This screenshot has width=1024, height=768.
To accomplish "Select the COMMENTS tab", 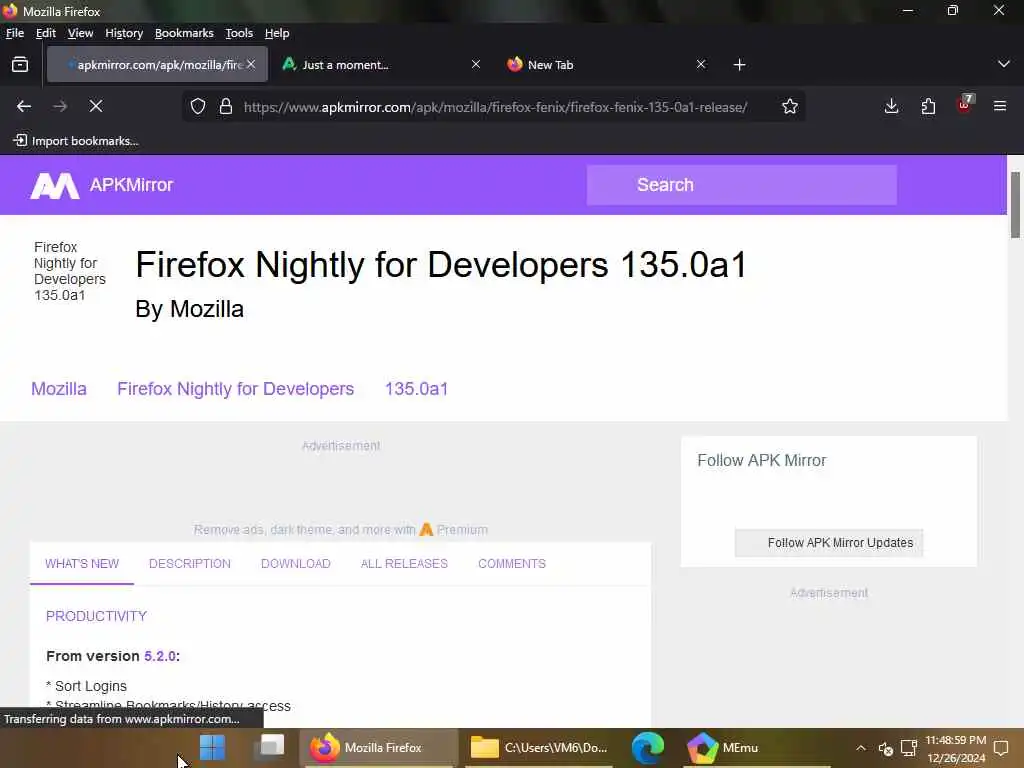I will (x=512, y=564).
